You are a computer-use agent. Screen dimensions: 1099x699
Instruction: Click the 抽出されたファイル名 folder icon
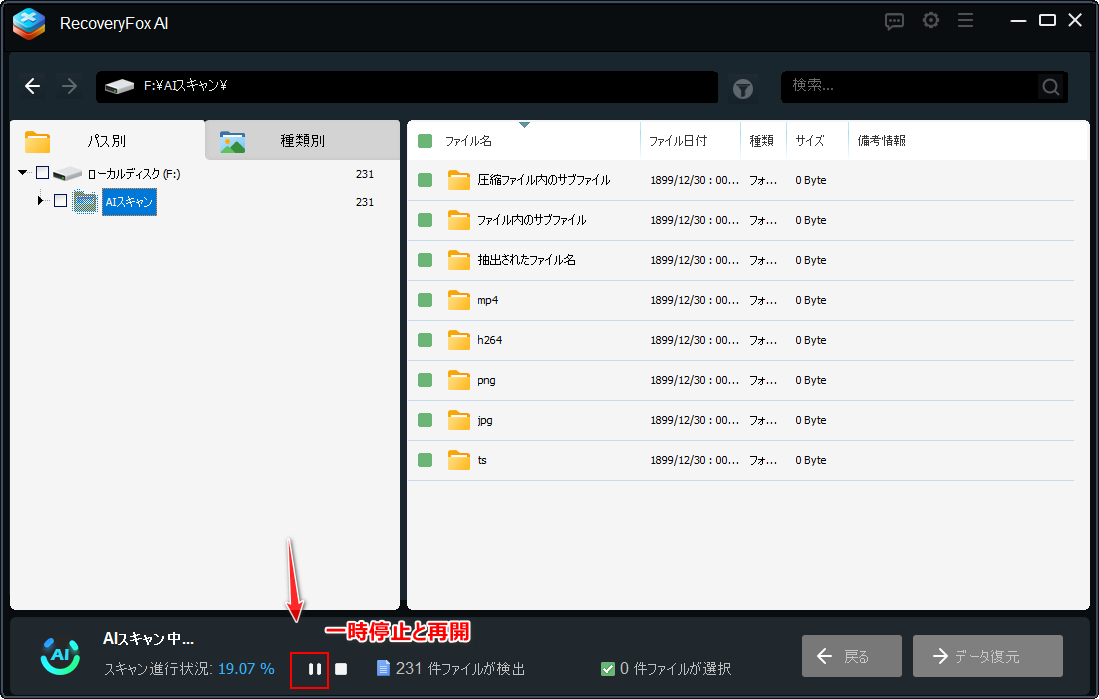coord(458,260)
